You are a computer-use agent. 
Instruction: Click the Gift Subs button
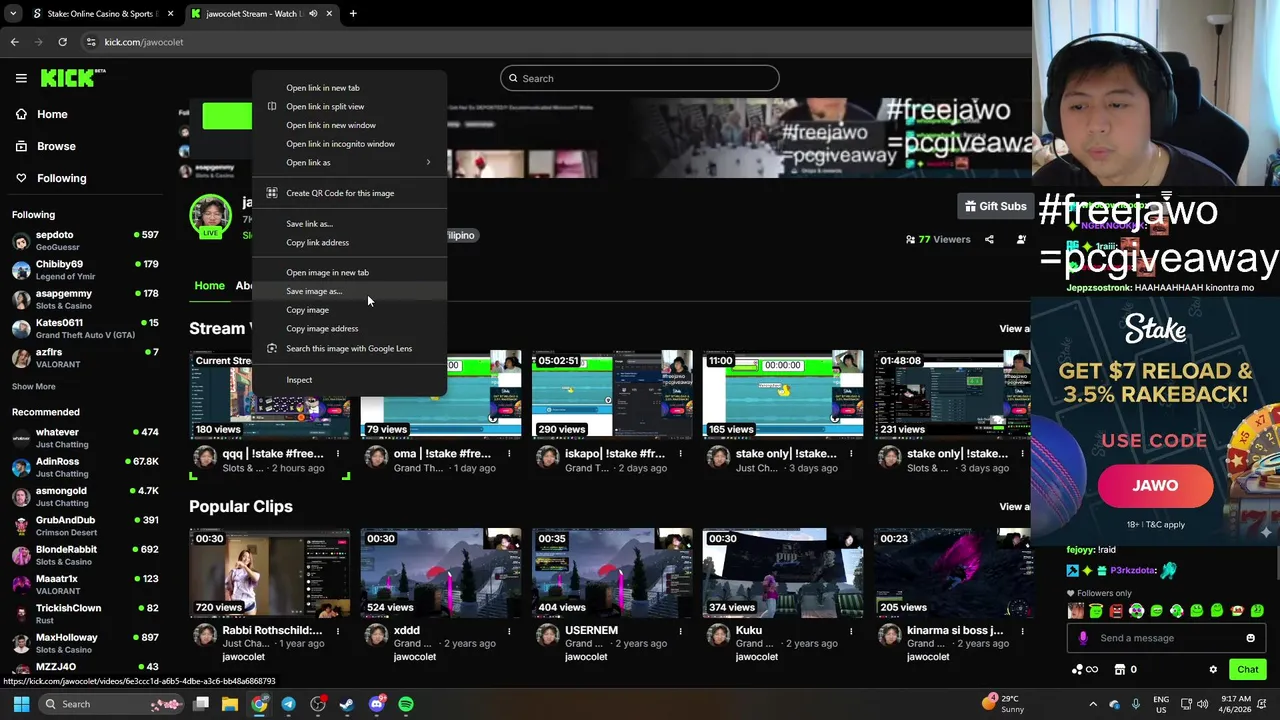994,206
